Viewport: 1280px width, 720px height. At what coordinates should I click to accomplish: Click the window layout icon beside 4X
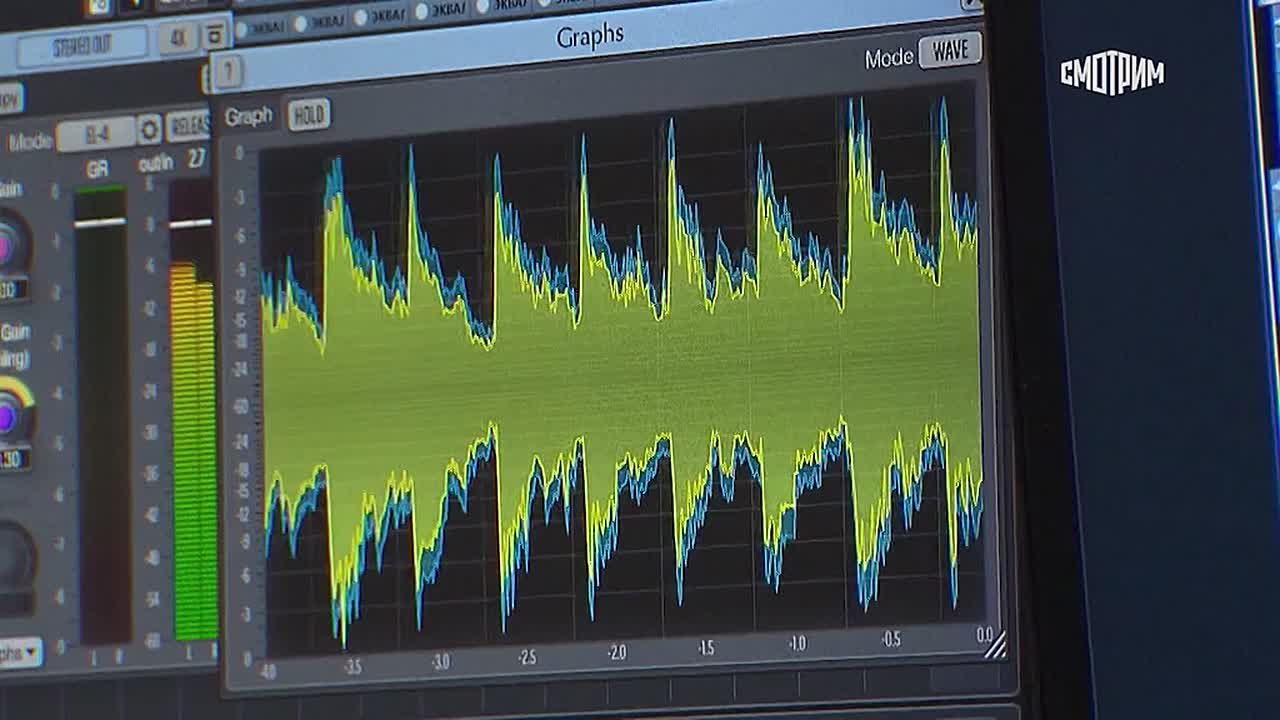pyautogui.click(x=214, y=36)
